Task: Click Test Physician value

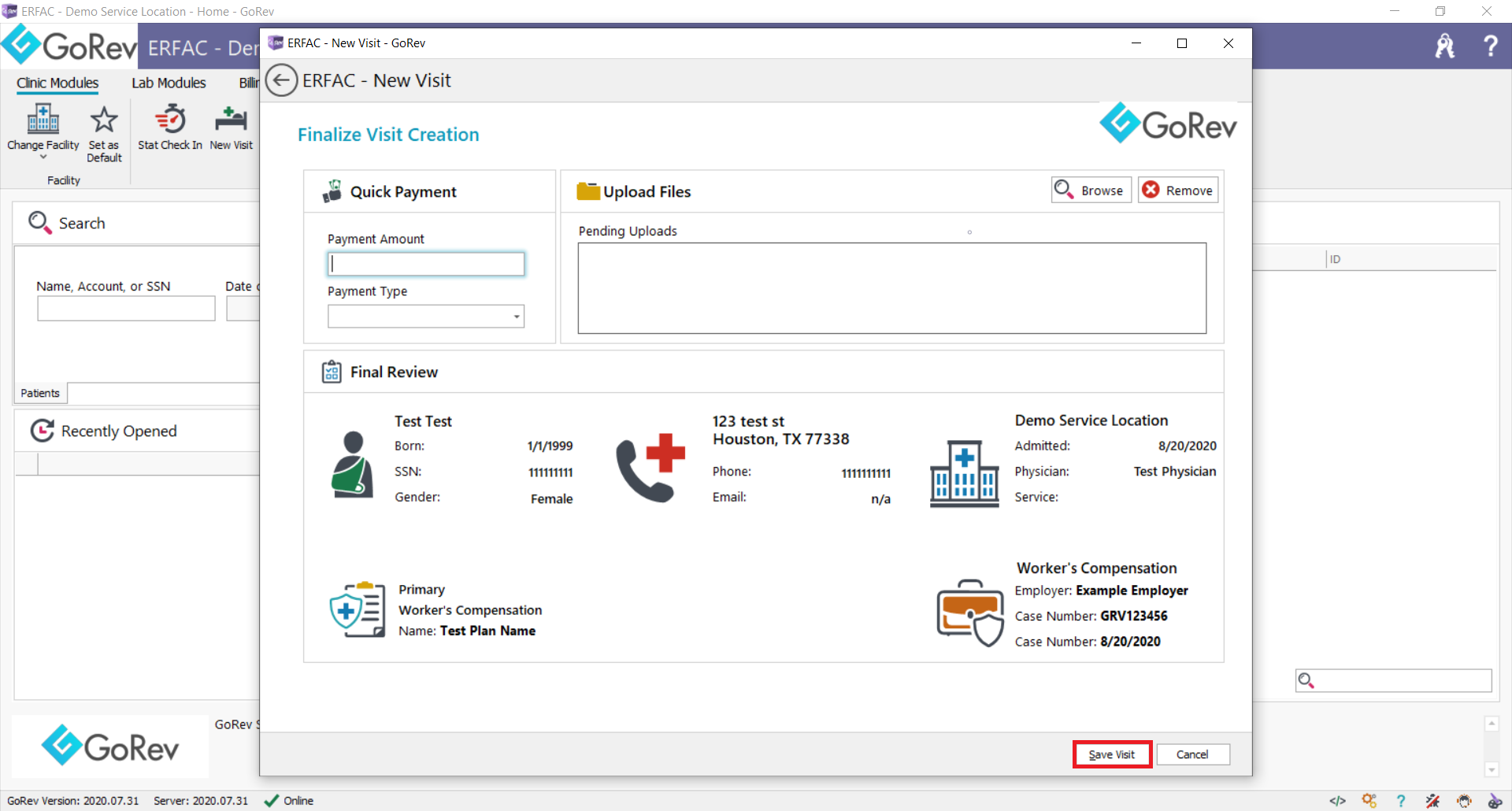Action: 1175,472
